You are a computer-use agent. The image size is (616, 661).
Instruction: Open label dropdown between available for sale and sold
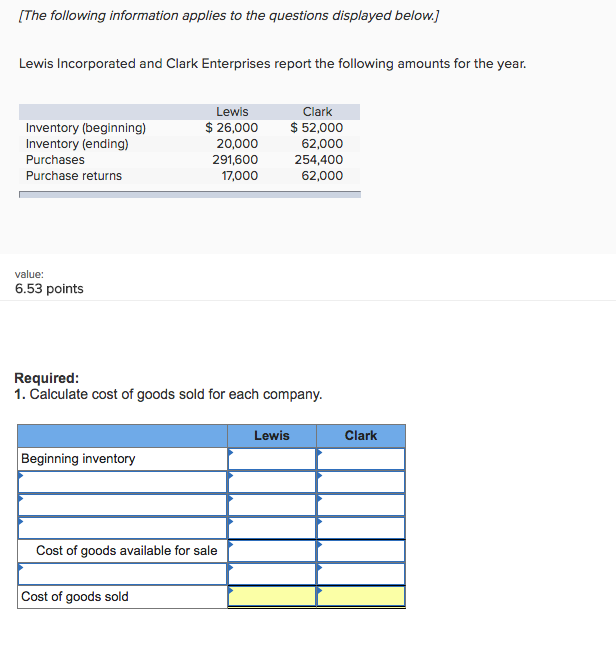click(123, 574)
